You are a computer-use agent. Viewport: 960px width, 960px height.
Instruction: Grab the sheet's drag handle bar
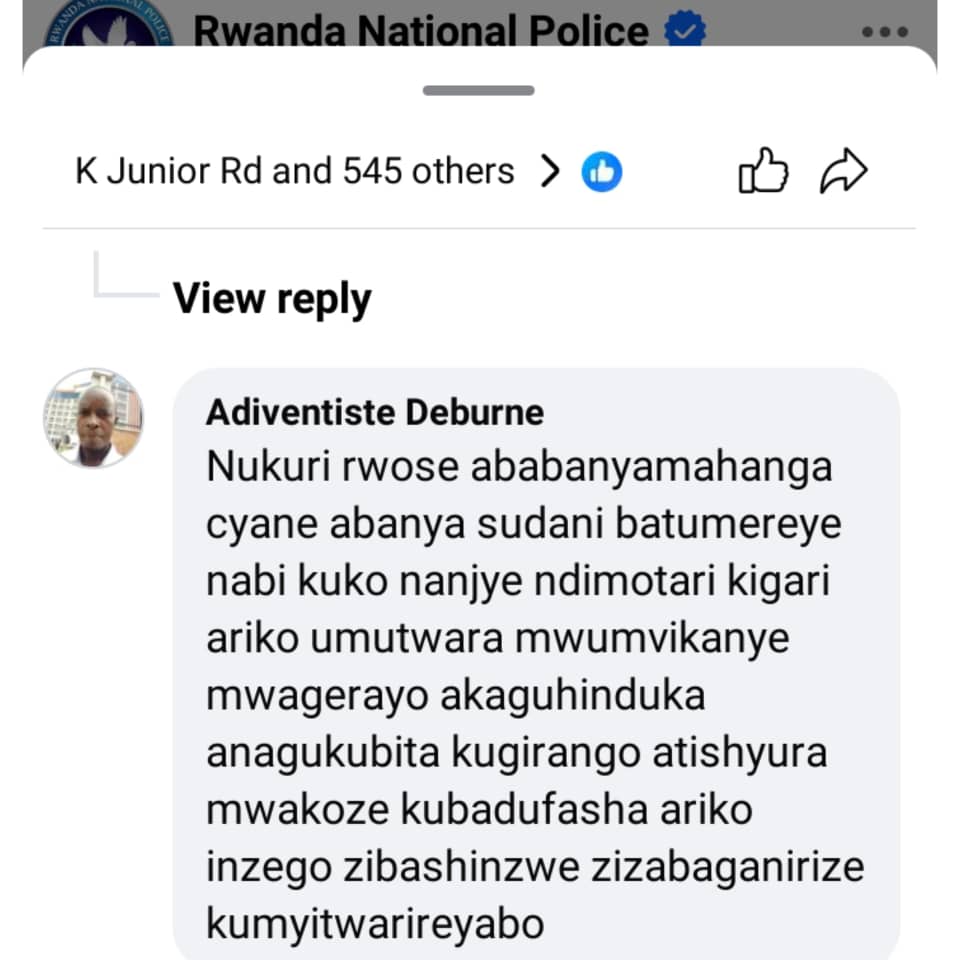478,90
